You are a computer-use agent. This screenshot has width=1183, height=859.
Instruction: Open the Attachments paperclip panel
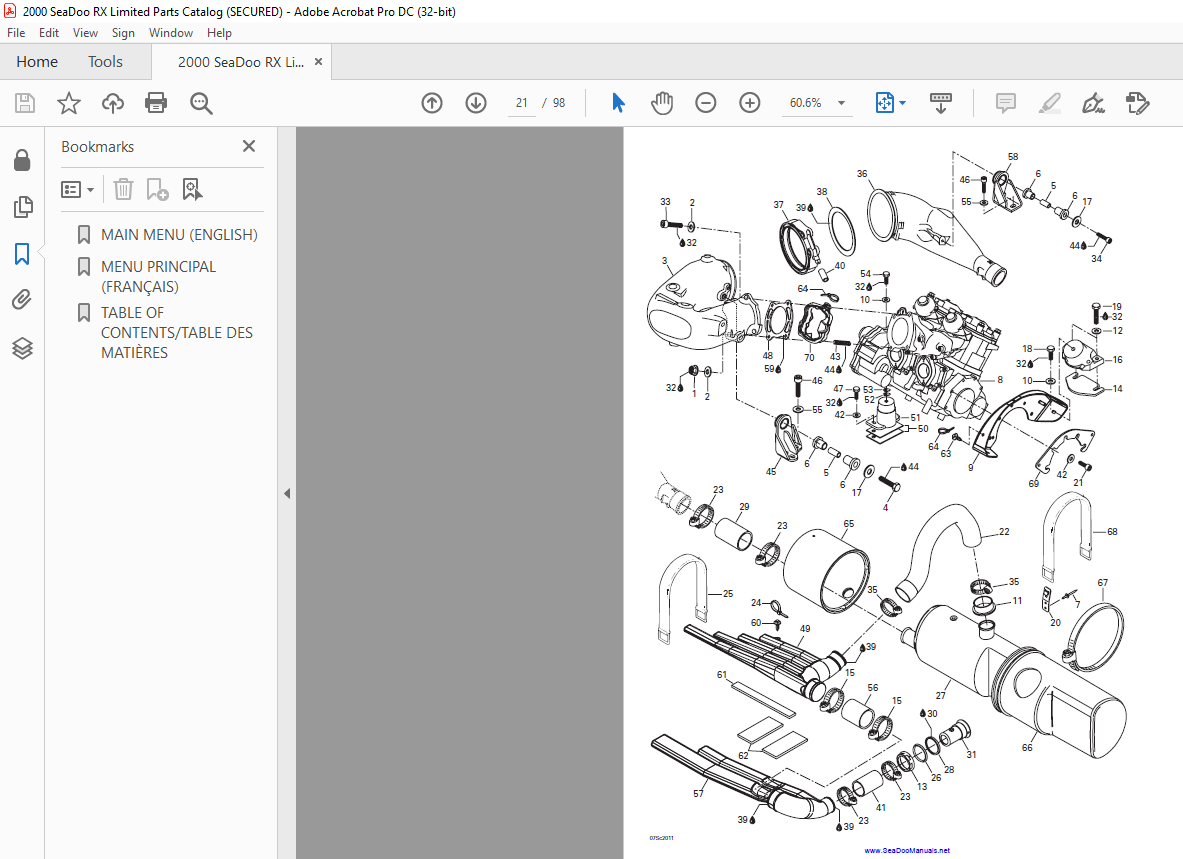click(x=22, y=300)
